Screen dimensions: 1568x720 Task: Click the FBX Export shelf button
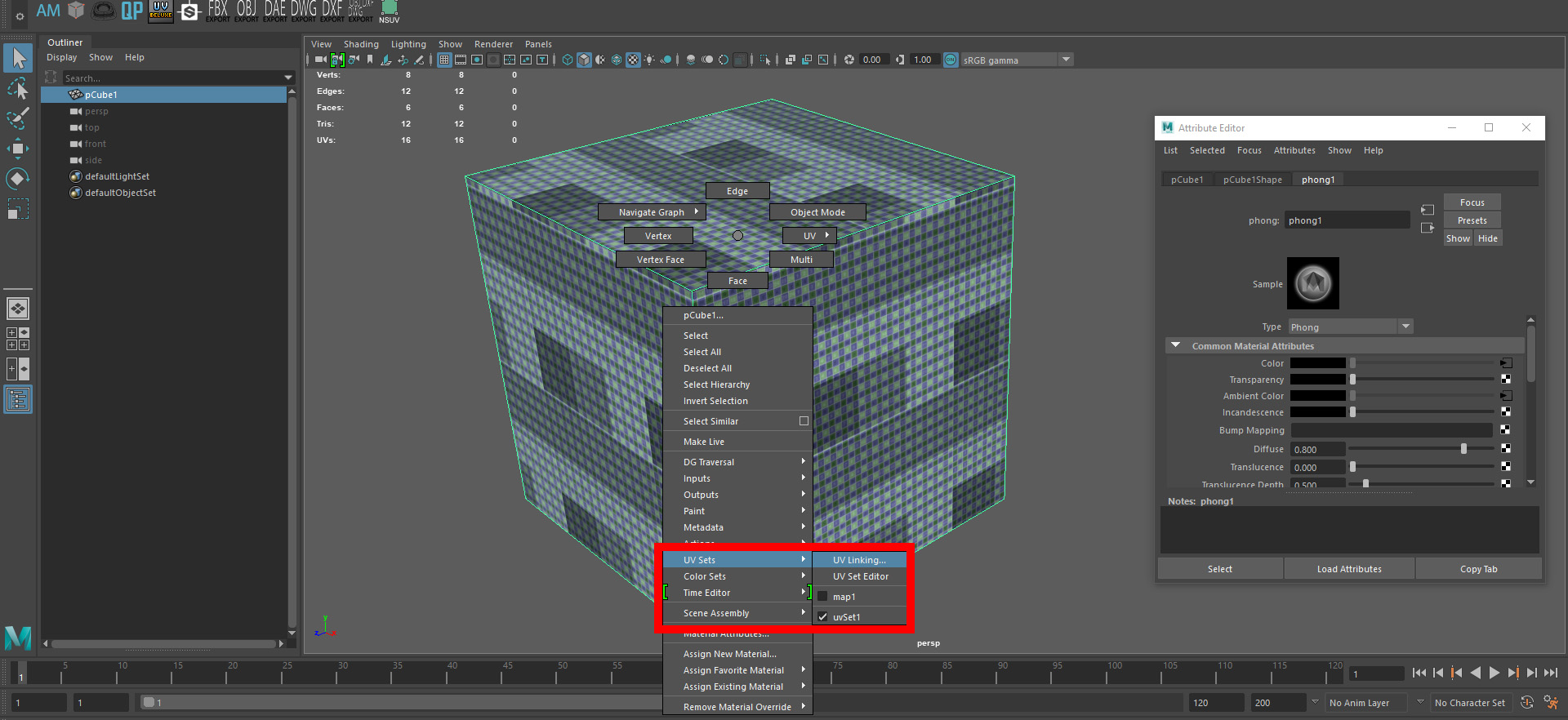217,11
